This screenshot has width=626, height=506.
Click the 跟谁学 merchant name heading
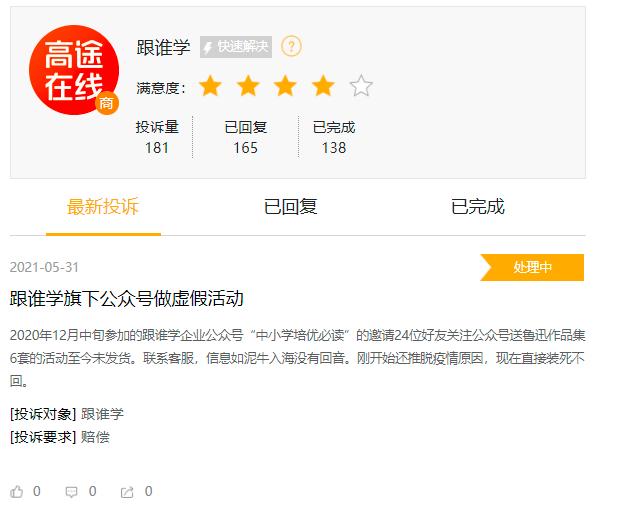click(x=163, y=47)
